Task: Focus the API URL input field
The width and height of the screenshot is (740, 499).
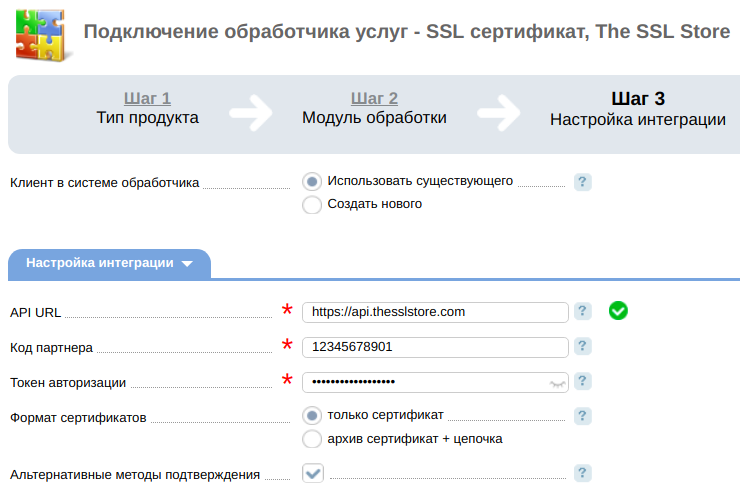Action: click(435, 312)
